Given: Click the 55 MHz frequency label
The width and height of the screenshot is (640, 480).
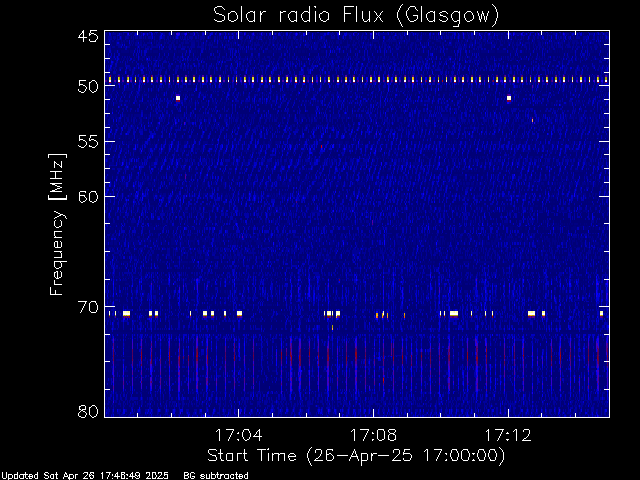Looking at the screenshot, I should click(x=88, y=142).
